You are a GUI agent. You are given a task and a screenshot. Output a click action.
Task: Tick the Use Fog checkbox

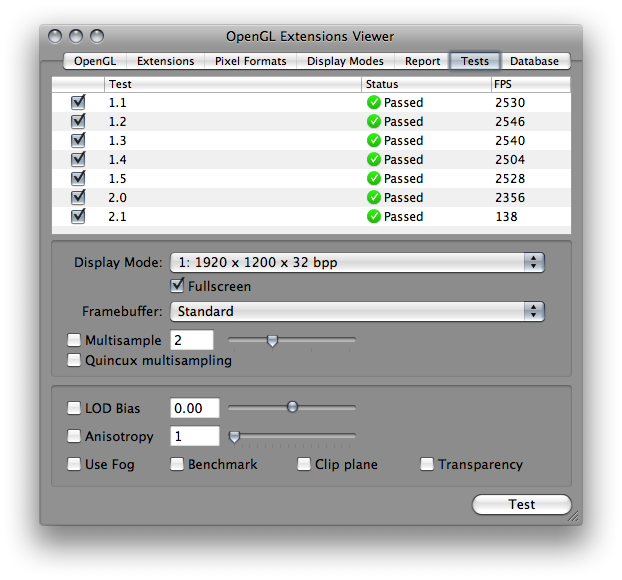[x=74, y=464]
